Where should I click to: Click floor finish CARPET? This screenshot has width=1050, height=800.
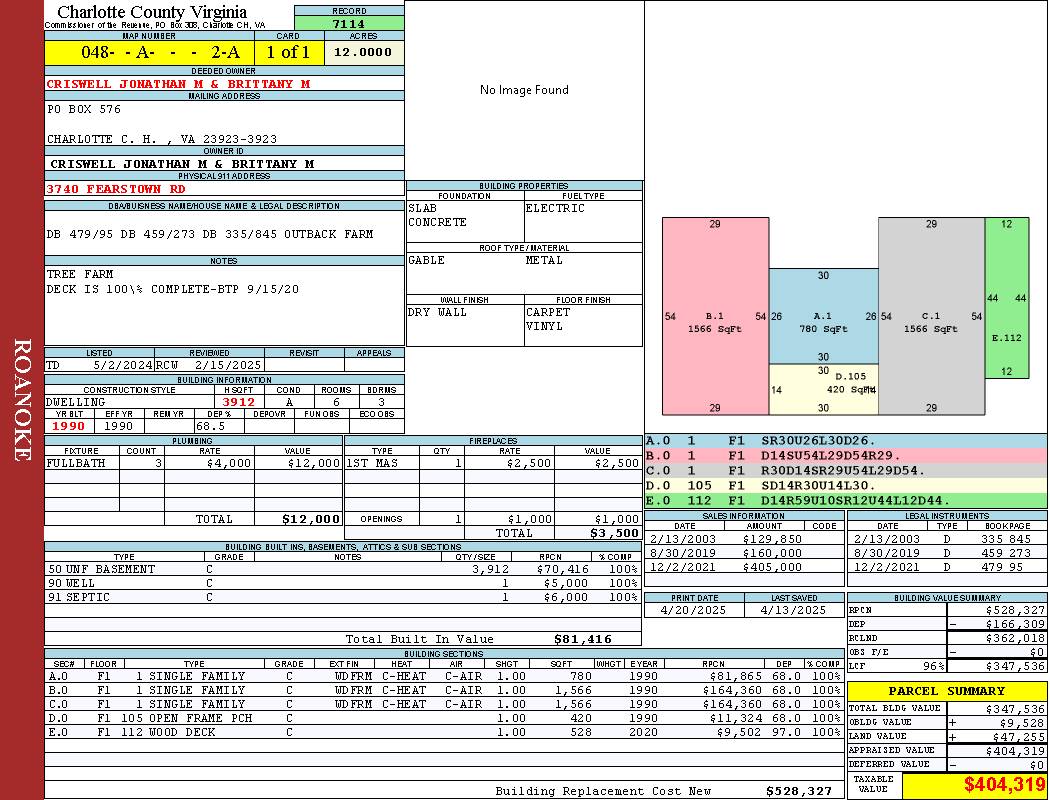pos(548,312)
